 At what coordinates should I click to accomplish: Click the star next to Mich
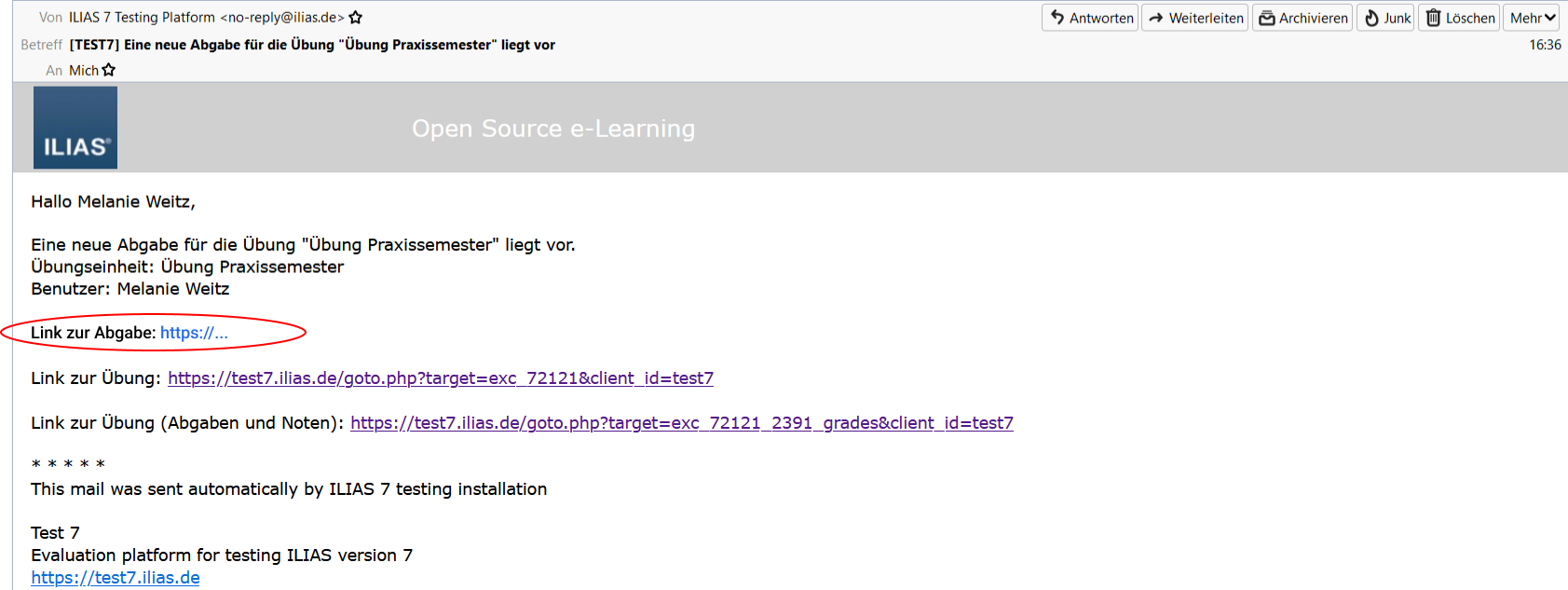(109, 70)
